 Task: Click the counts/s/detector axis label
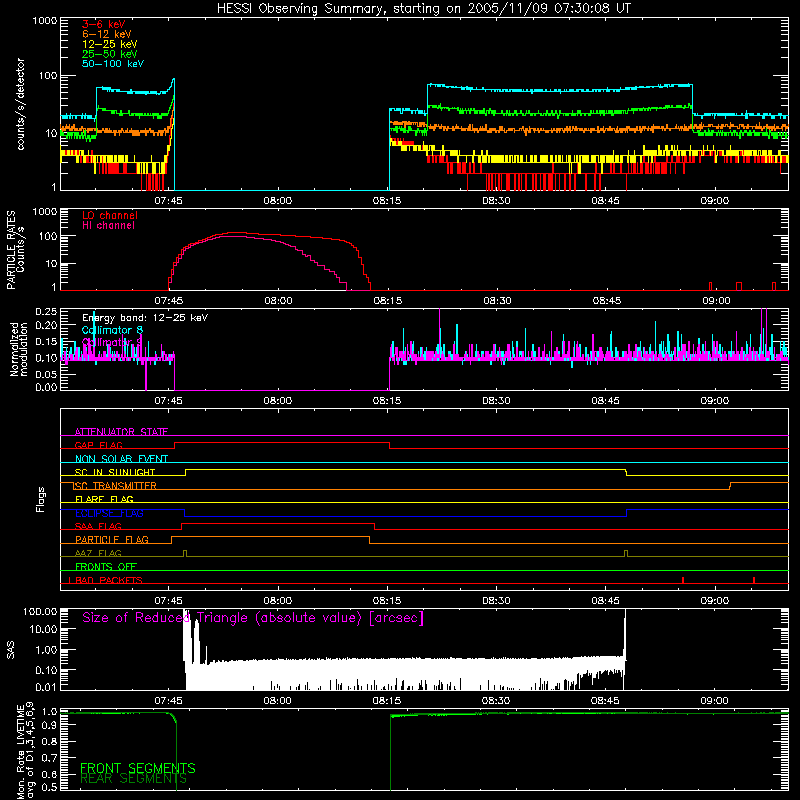coord(21,104)
